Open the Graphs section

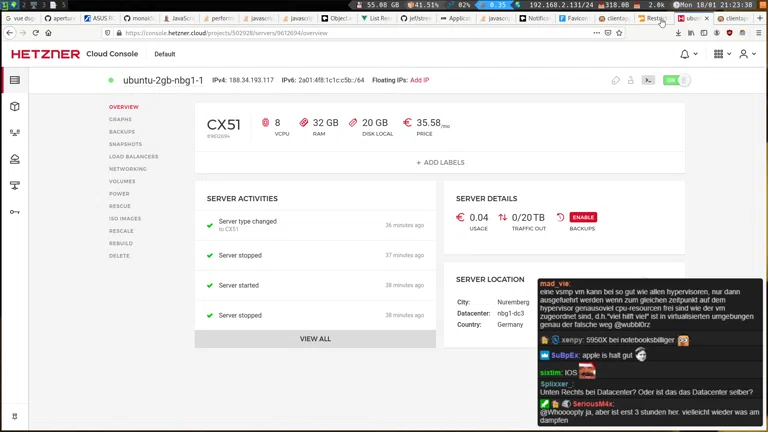pos(120,120)
